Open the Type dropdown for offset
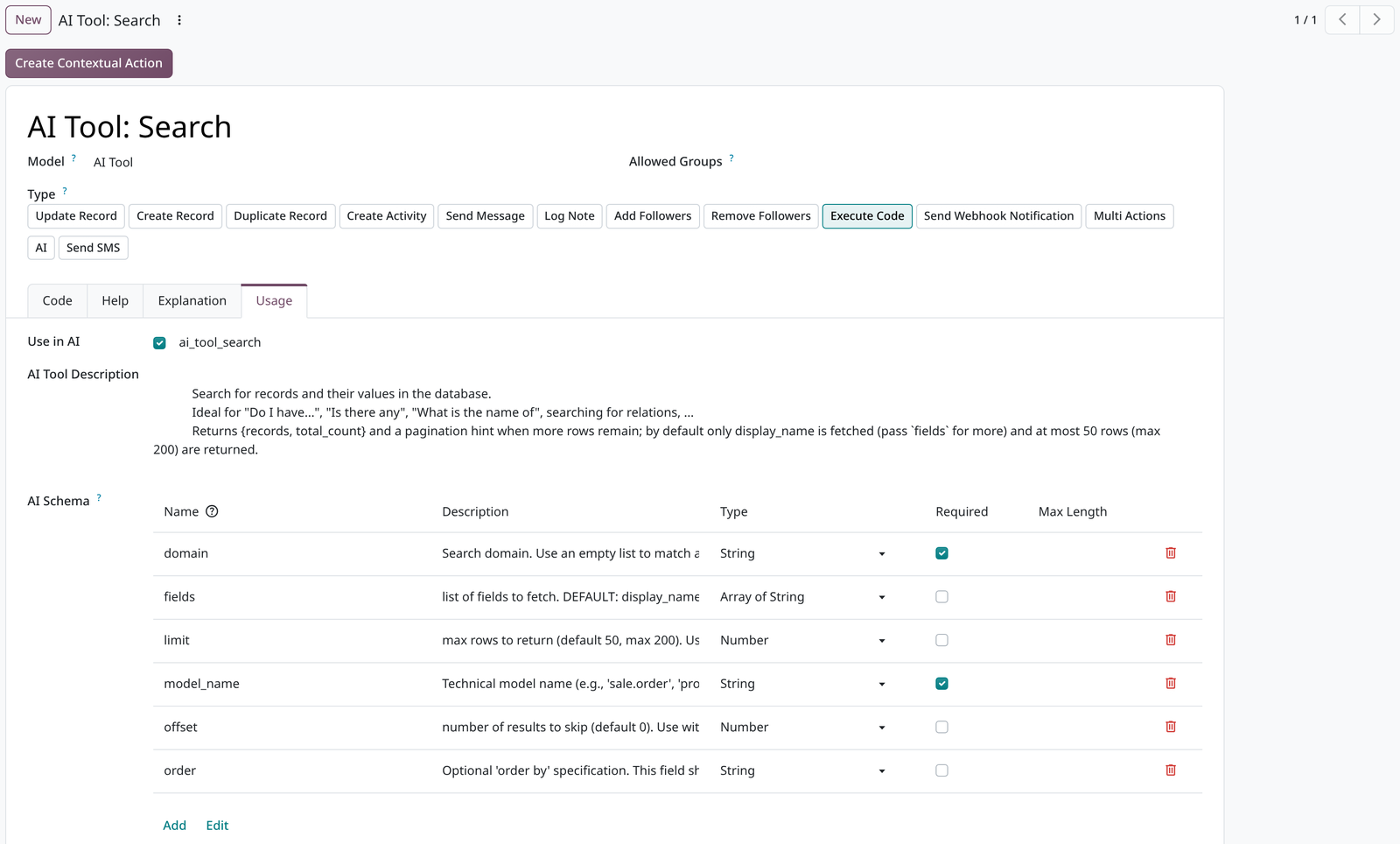Viewport: 1400px width, 844px height. click(x=803, y=727)
